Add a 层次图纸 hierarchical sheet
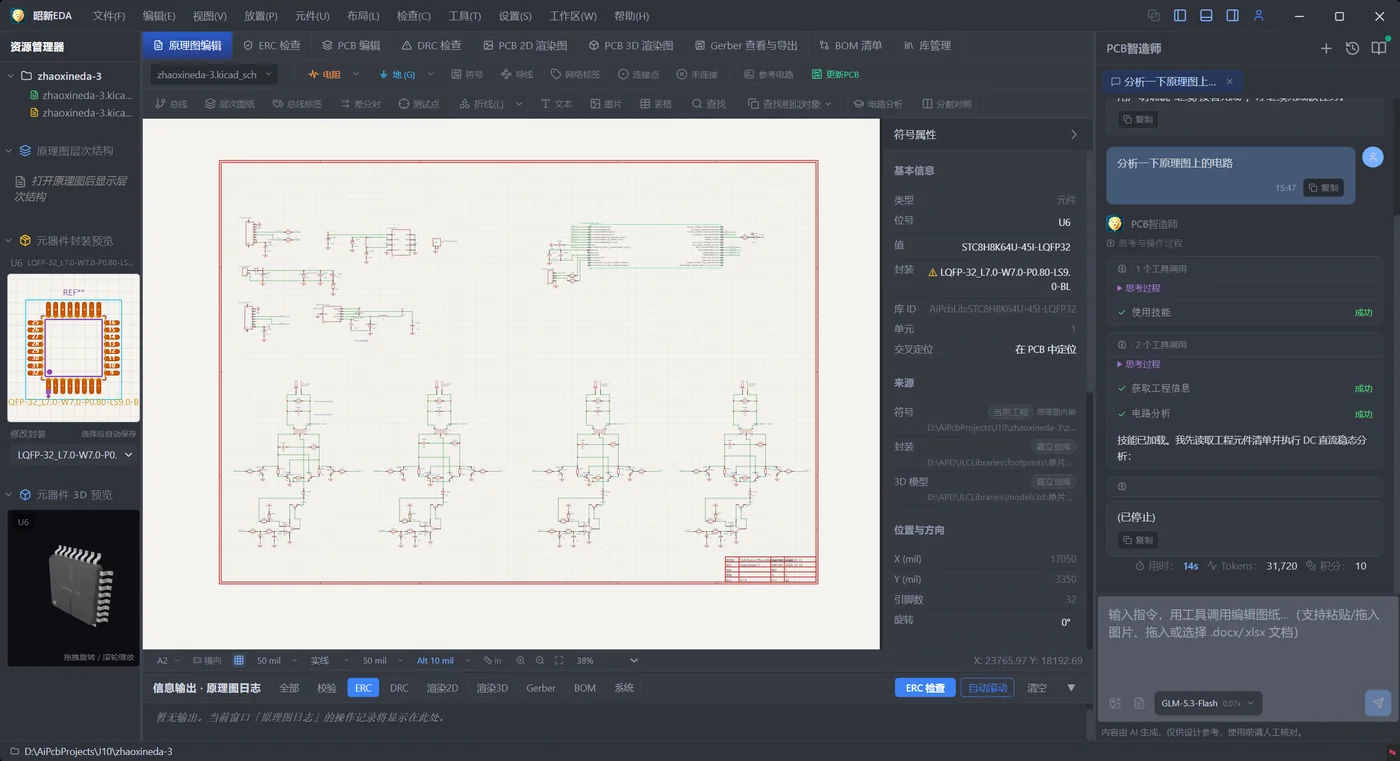Viewport: 1400px width, 761px height. click(x=229, y=104)
